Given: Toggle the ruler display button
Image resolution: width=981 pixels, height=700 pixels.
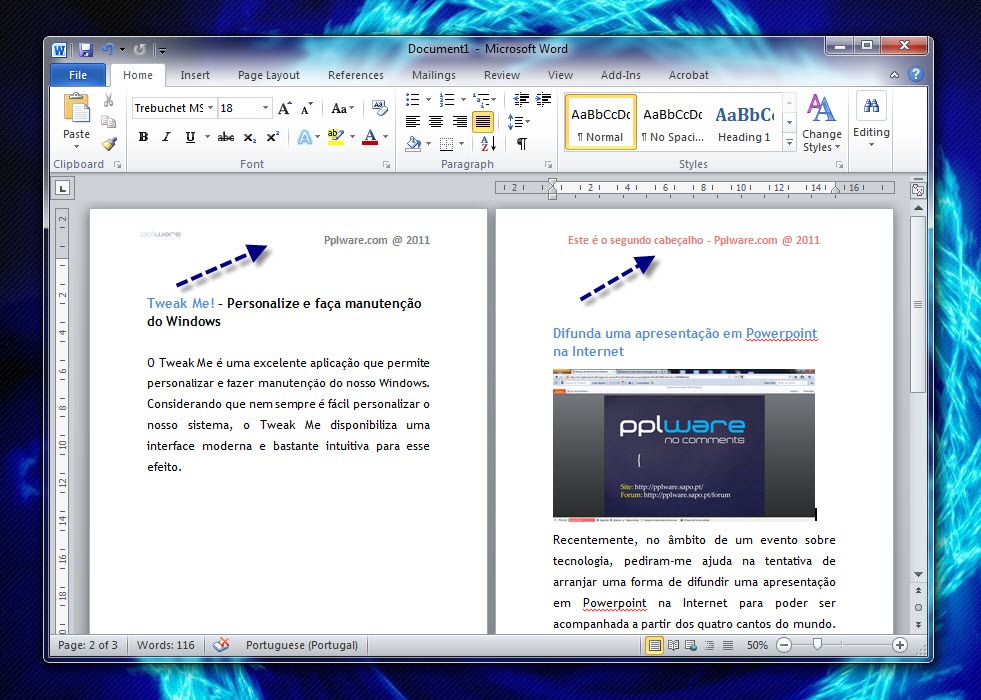Looking at the screenshot, I should click(x=918, y=190).
